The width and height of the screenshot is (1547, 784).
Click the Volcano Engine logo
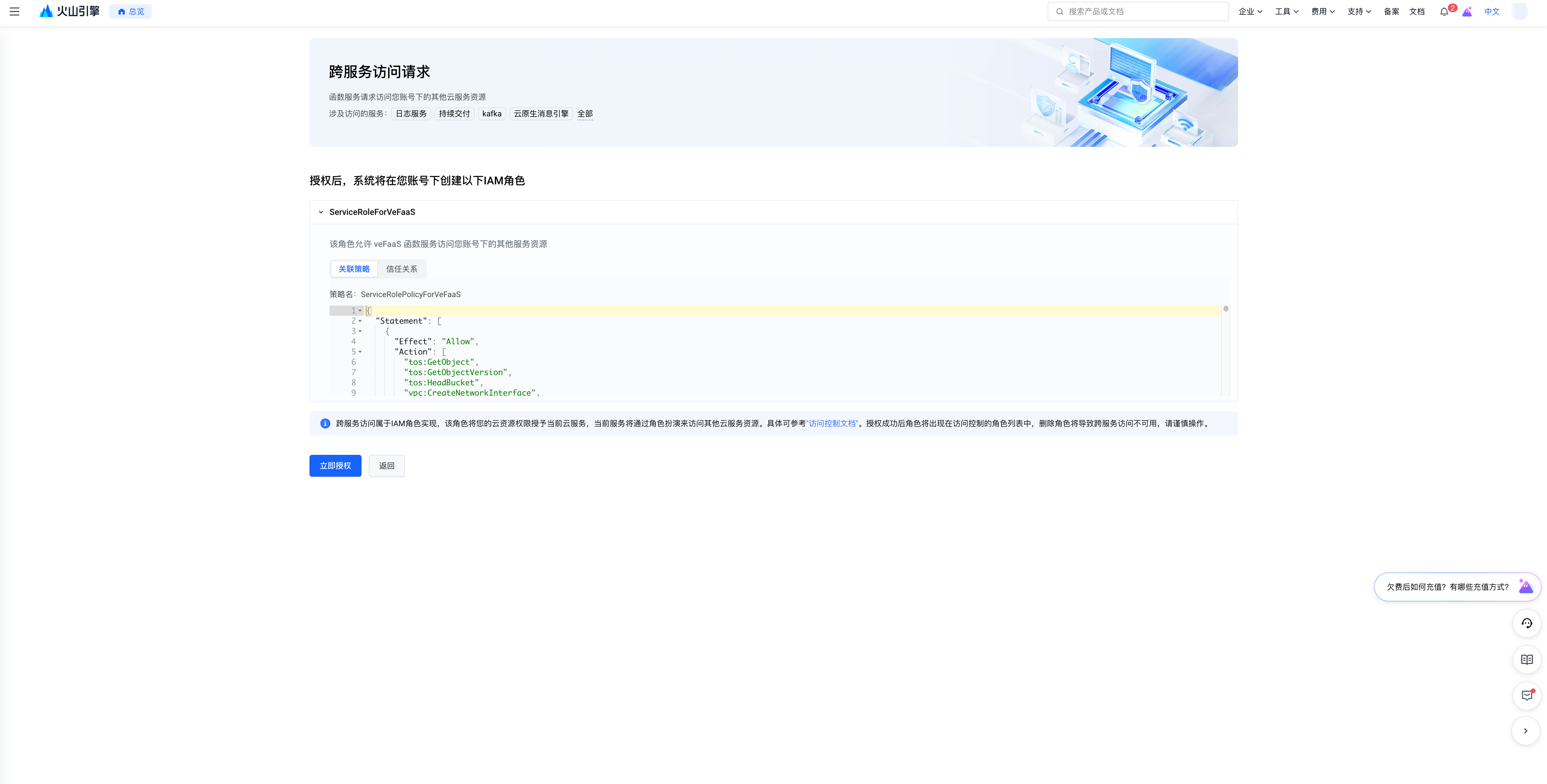(x=70, y=11)
